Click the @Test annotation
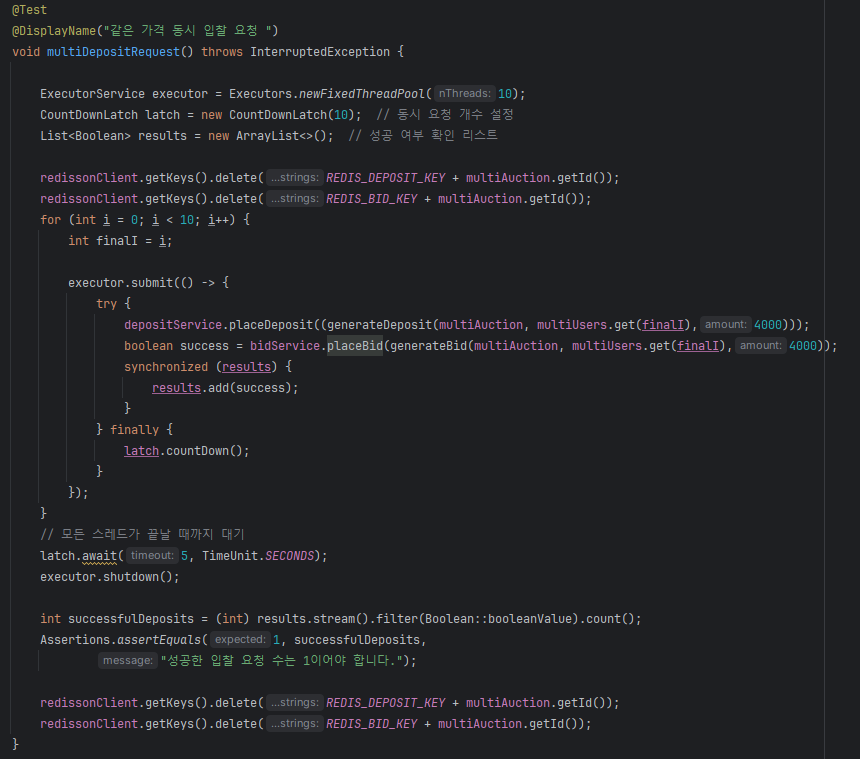 [30, 10]
